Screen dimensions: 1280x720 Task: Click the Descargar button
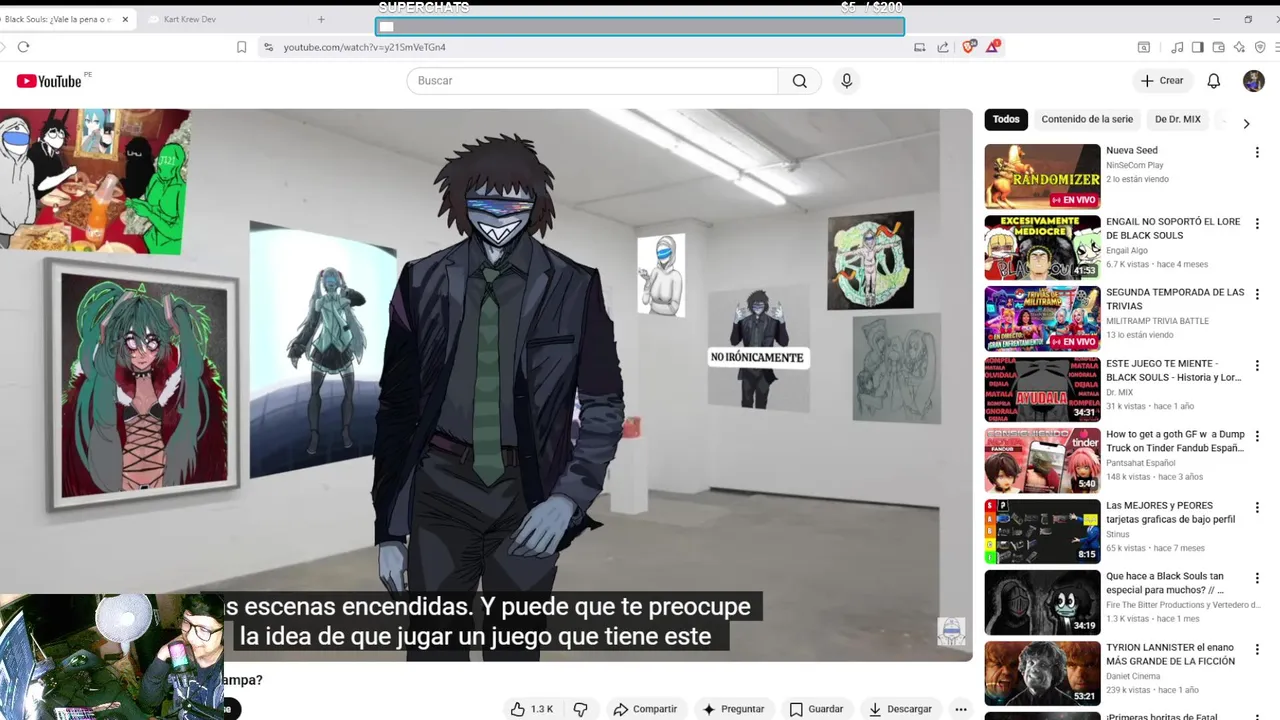[x=900, y=709]
